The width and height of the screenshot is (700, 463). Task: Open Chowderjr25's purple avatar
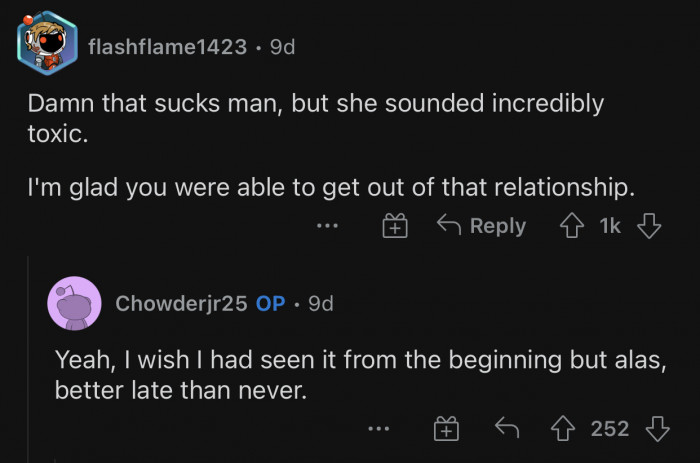[x=74, y=303]
